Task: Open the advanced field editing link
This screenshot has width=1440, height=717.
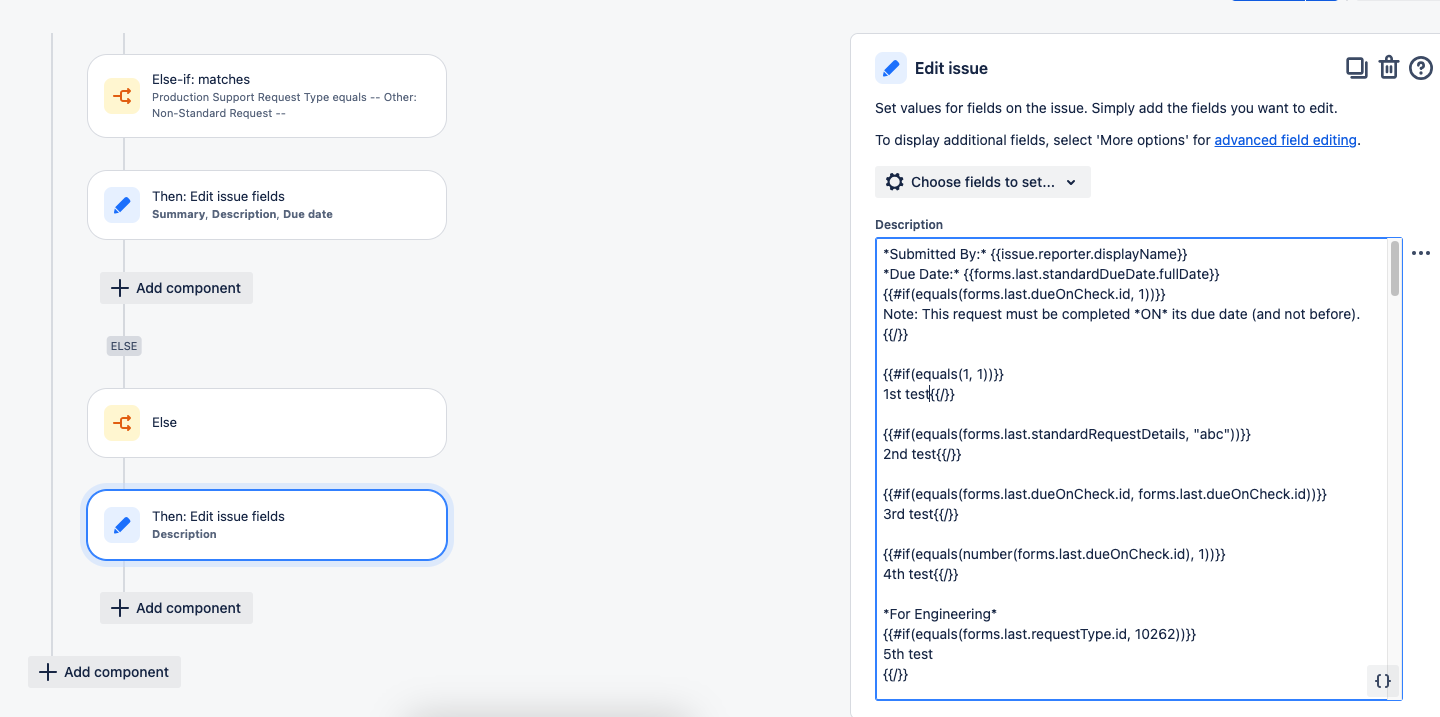Action: tap(1285, 140)
